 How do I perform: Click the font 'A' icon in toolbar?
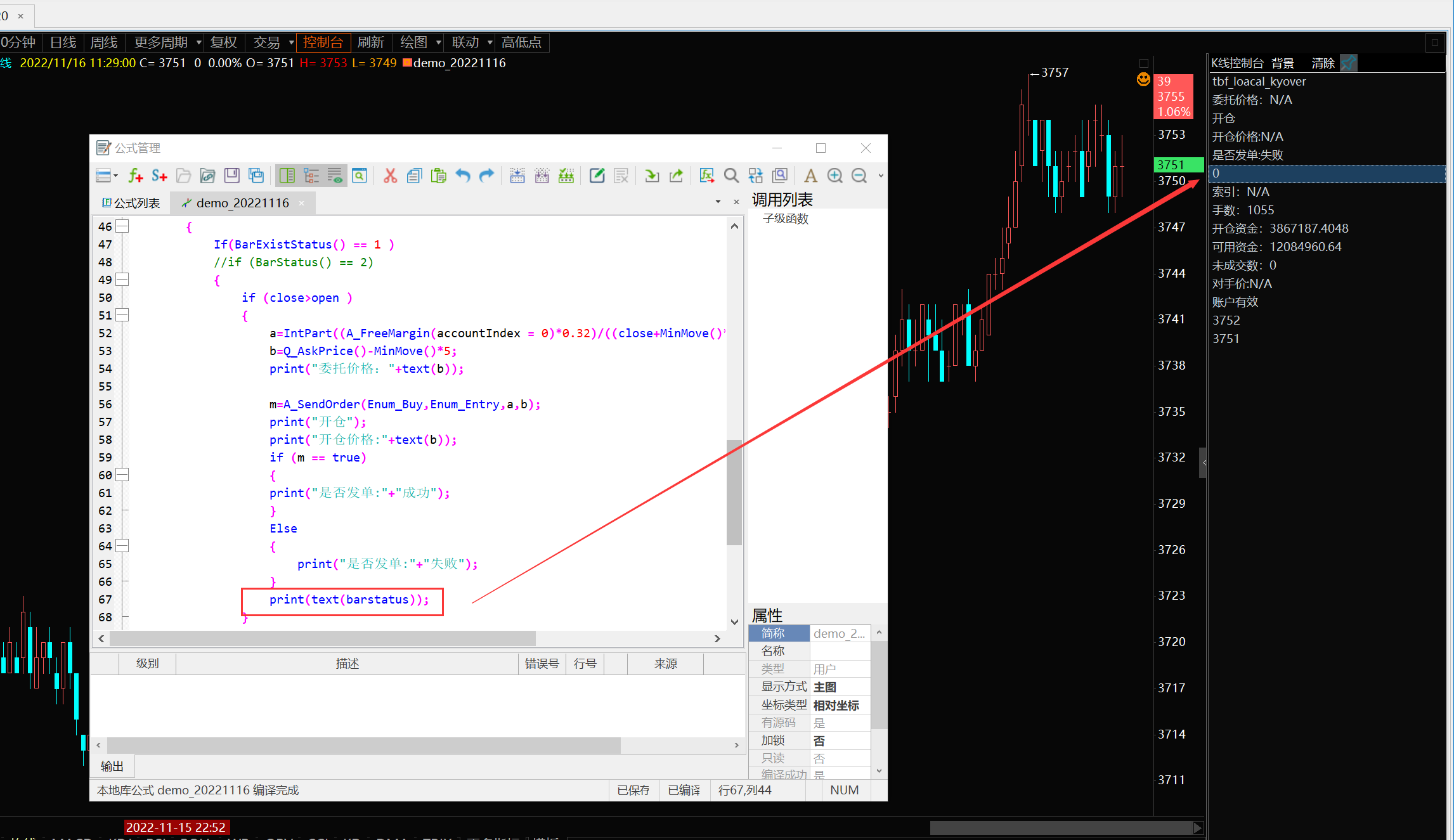pos(810,176)
